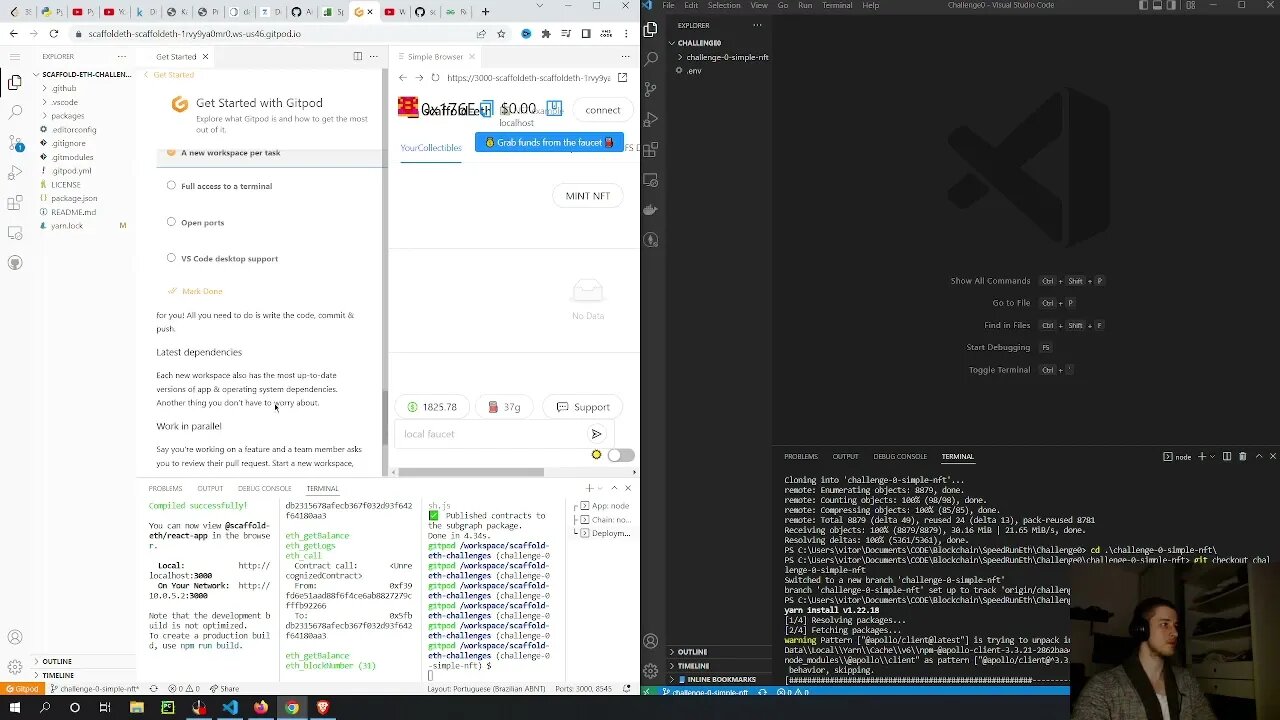Open Source Control in desktop VS Code
The image size is (1280, 720).
(651, 89)
